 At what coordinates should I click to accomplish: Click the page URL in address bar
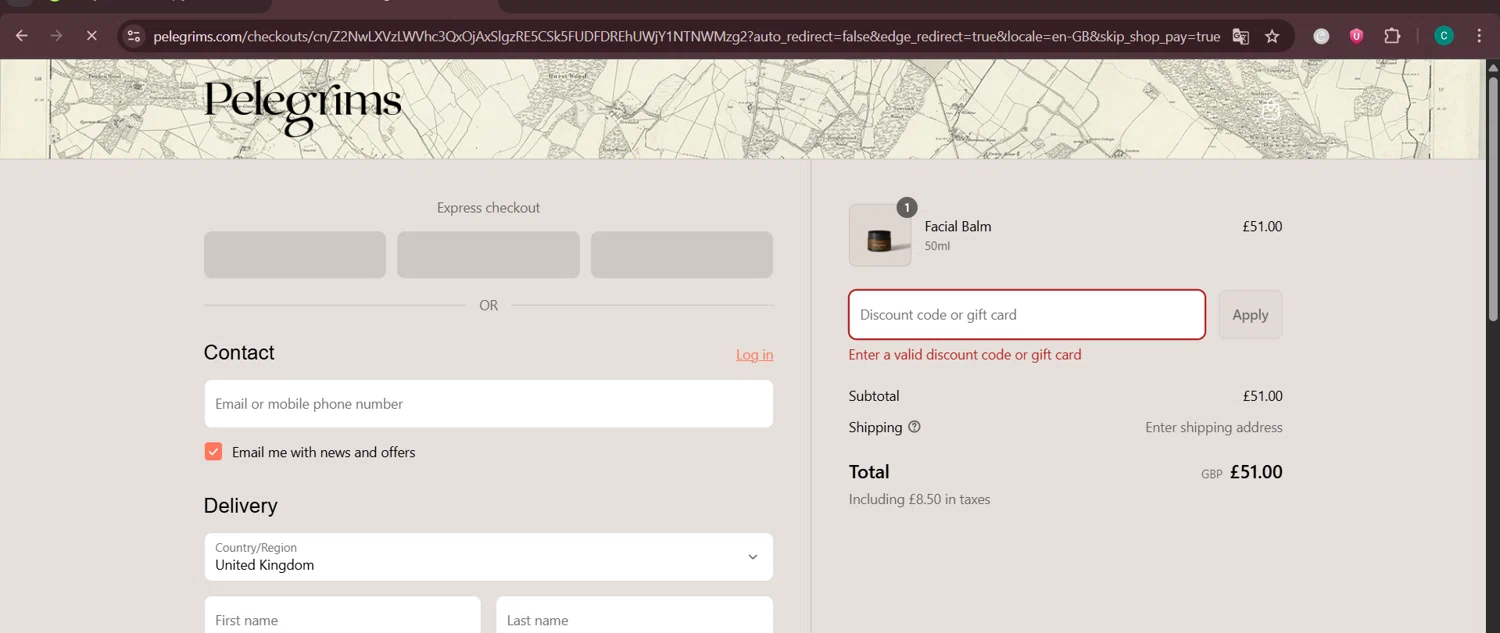point(686,36)
